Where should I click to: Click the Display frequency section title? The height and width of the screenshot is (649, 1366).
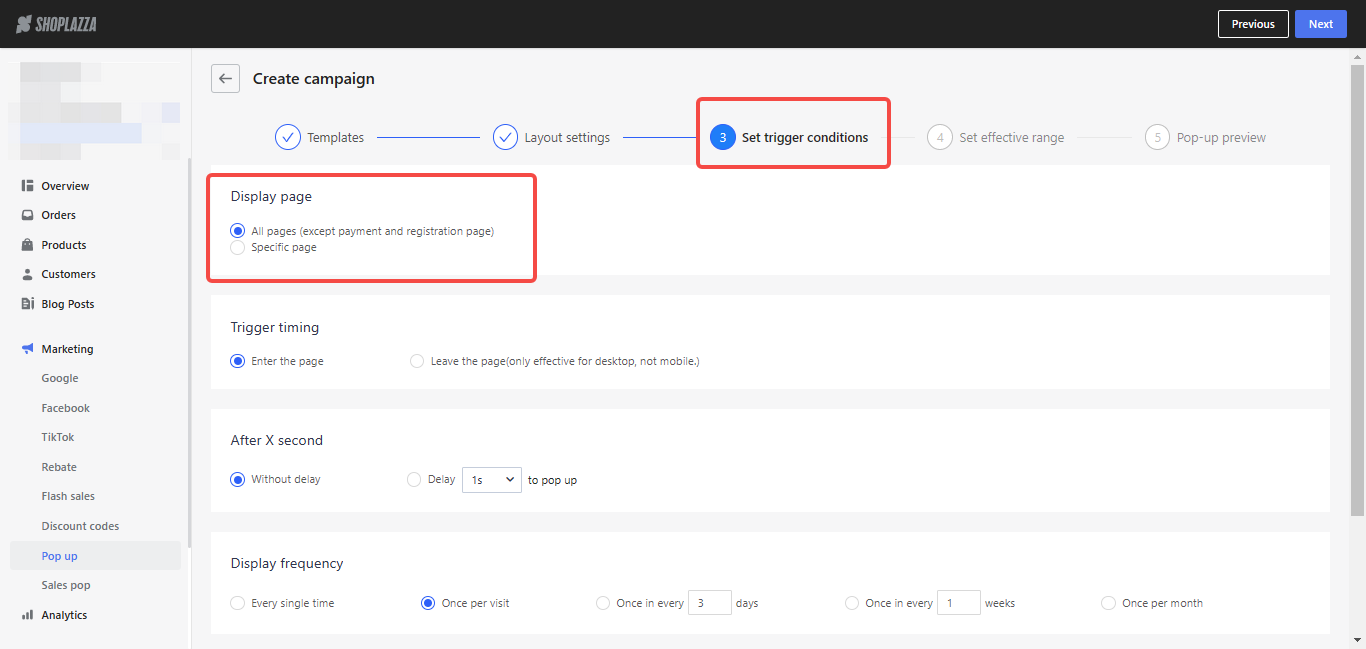tap(287, 563)
